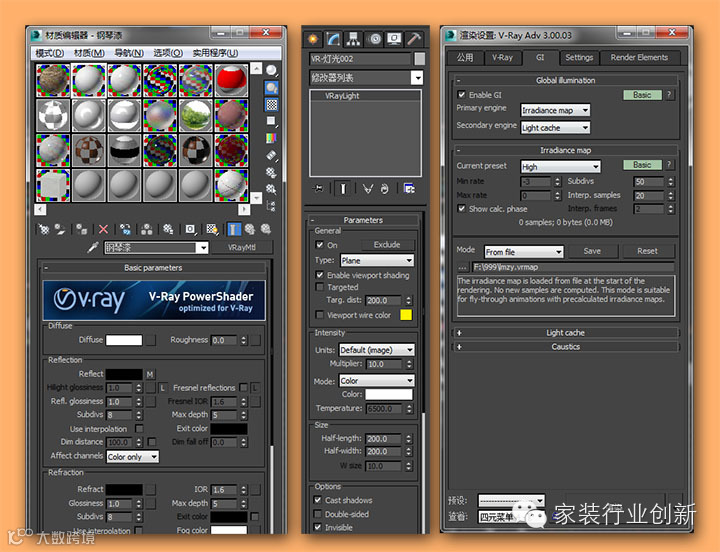Open light Type Plane dropdown
The height and width of the screenshot is (552, 720).
377,260
